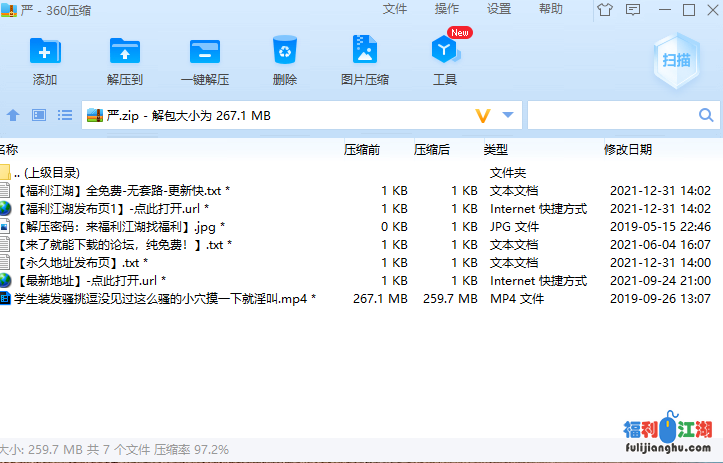Expand the address bar path dropdown arrow
This screenshot has width=723, height=463.
pyautogui.click(x=508, y=116)
